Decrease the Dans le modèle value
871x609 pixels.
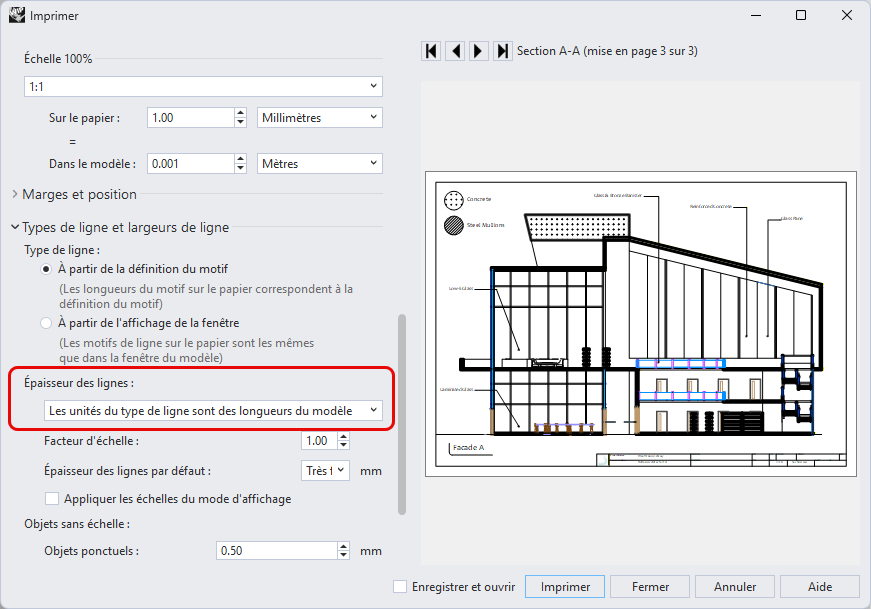(x=240, y=168)
